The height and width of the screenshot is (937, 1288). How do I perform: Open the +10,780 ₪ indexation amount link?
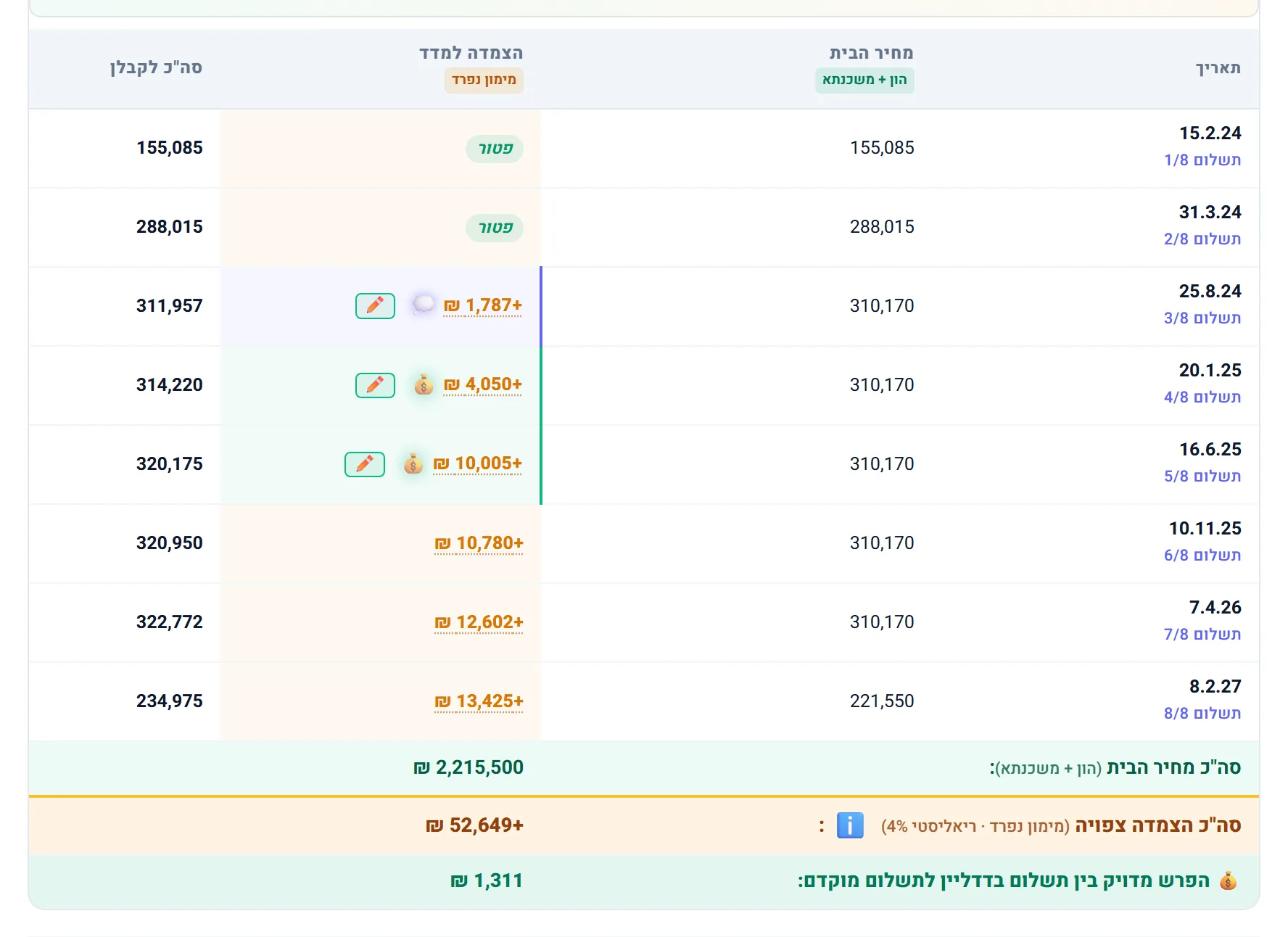479,543
